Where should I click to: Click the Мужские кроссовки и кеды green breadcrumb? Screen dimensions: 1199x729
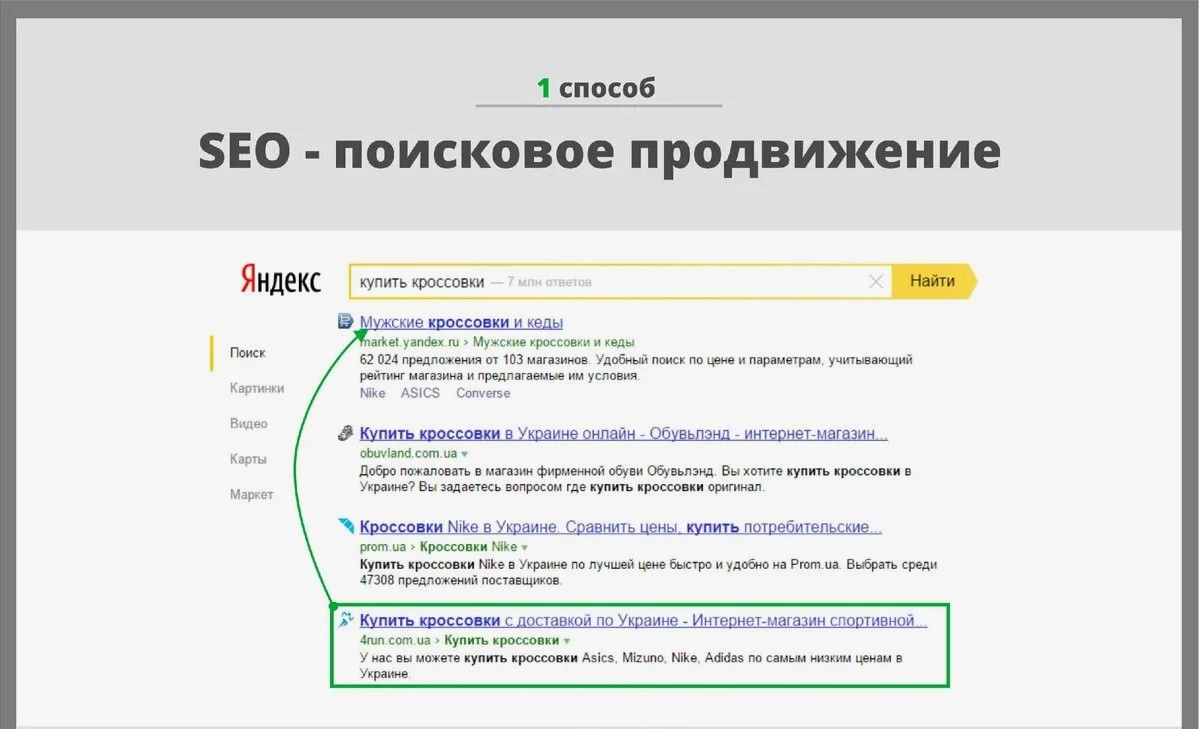pyautogui.click(x=554, y=342)
